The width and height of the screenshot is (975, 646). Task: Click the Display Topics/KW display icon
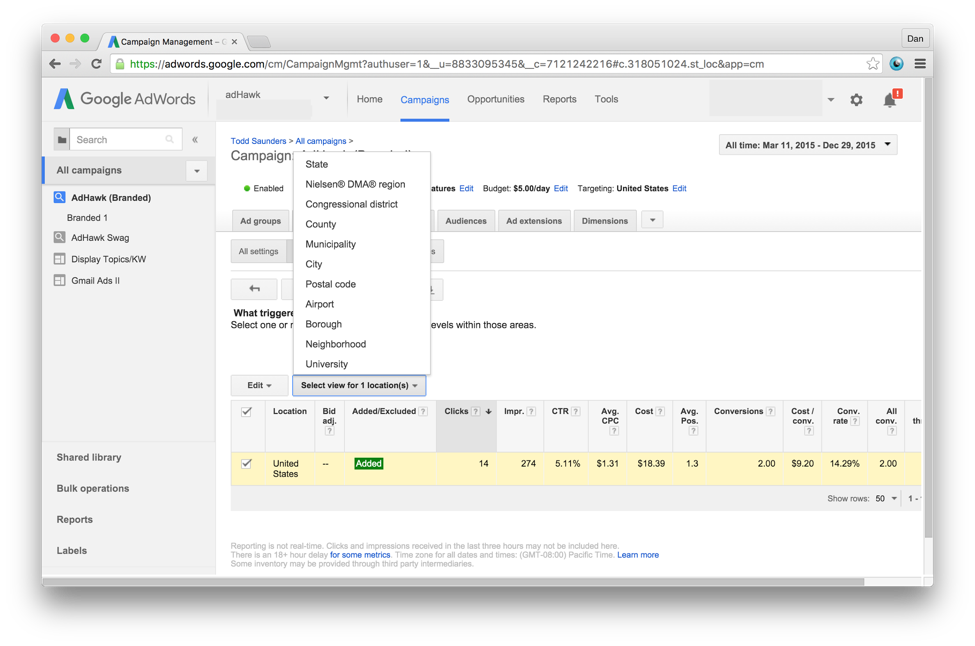pyautogui.click(x=60, y=259)
